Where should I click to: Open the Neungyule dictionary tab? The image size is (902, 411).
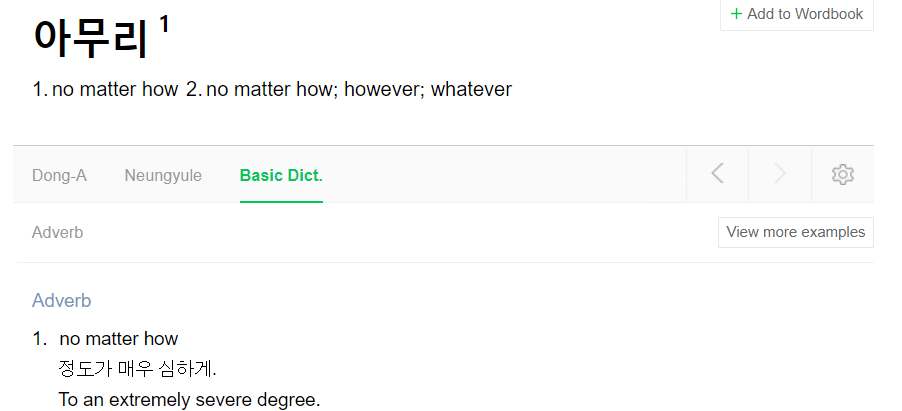(x=163, y=176)
